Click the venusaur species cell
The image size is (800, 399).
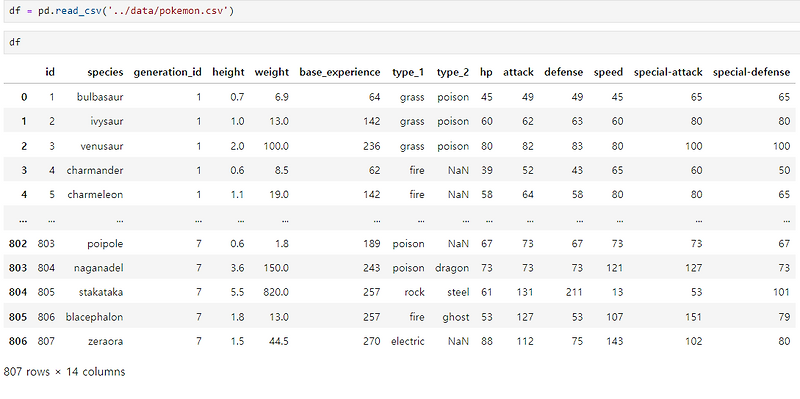pyautogui.click(x=102, y=146)
